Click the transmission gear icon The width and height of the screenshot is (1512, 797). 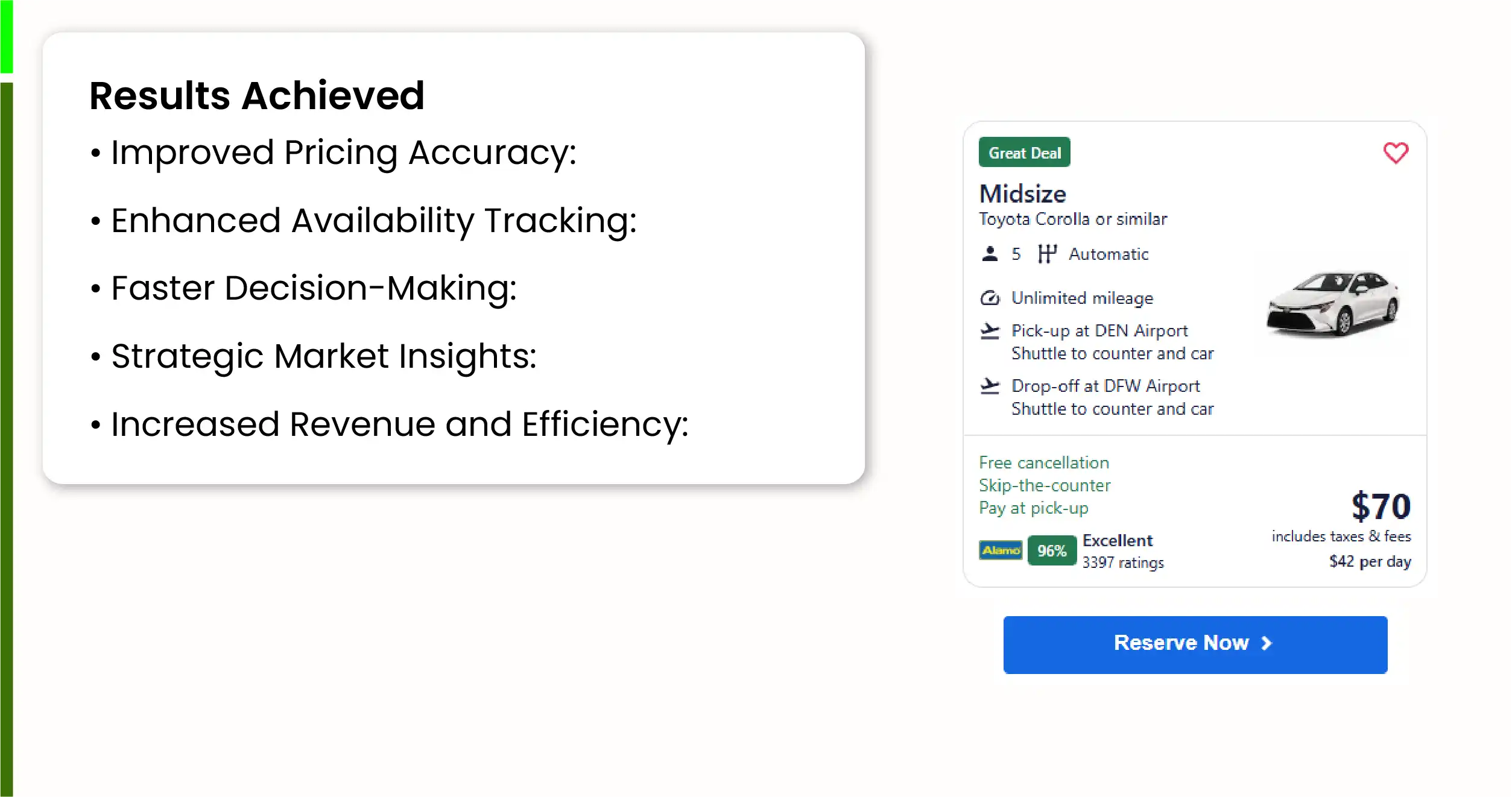click(1047, 254)
